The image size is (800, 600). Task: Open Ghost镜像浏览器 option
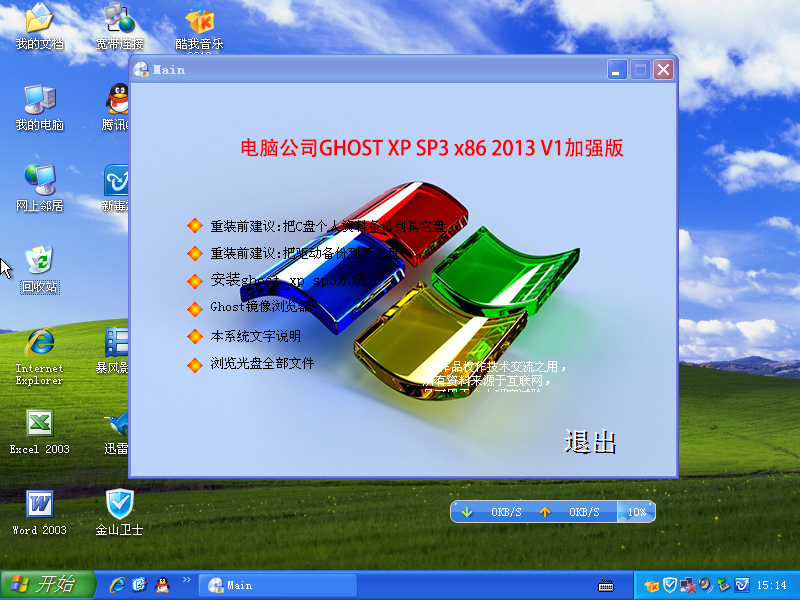coord(260,307)
